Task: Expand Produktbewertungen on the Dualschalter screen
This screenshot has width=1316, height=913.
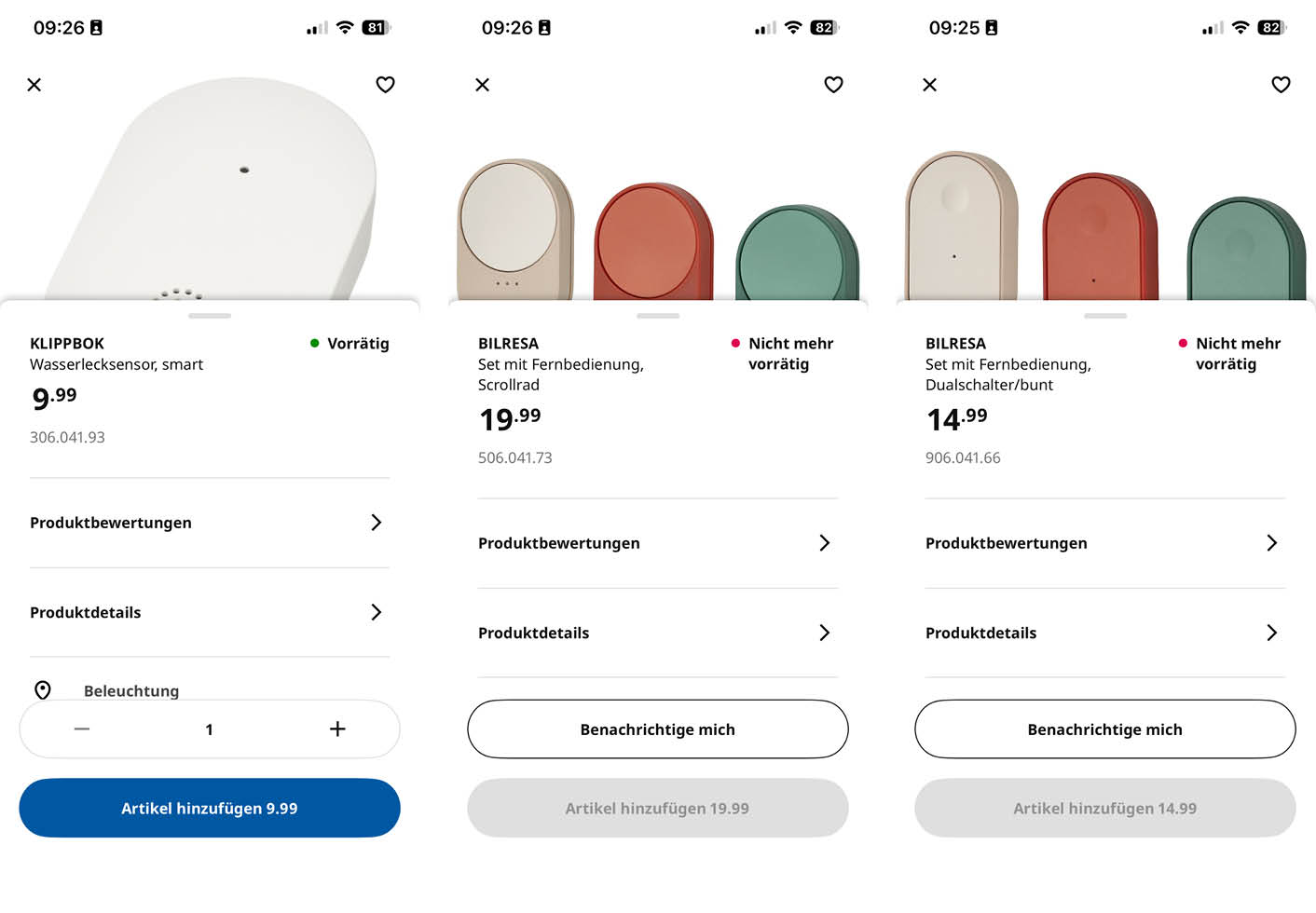Action: 1104,543
